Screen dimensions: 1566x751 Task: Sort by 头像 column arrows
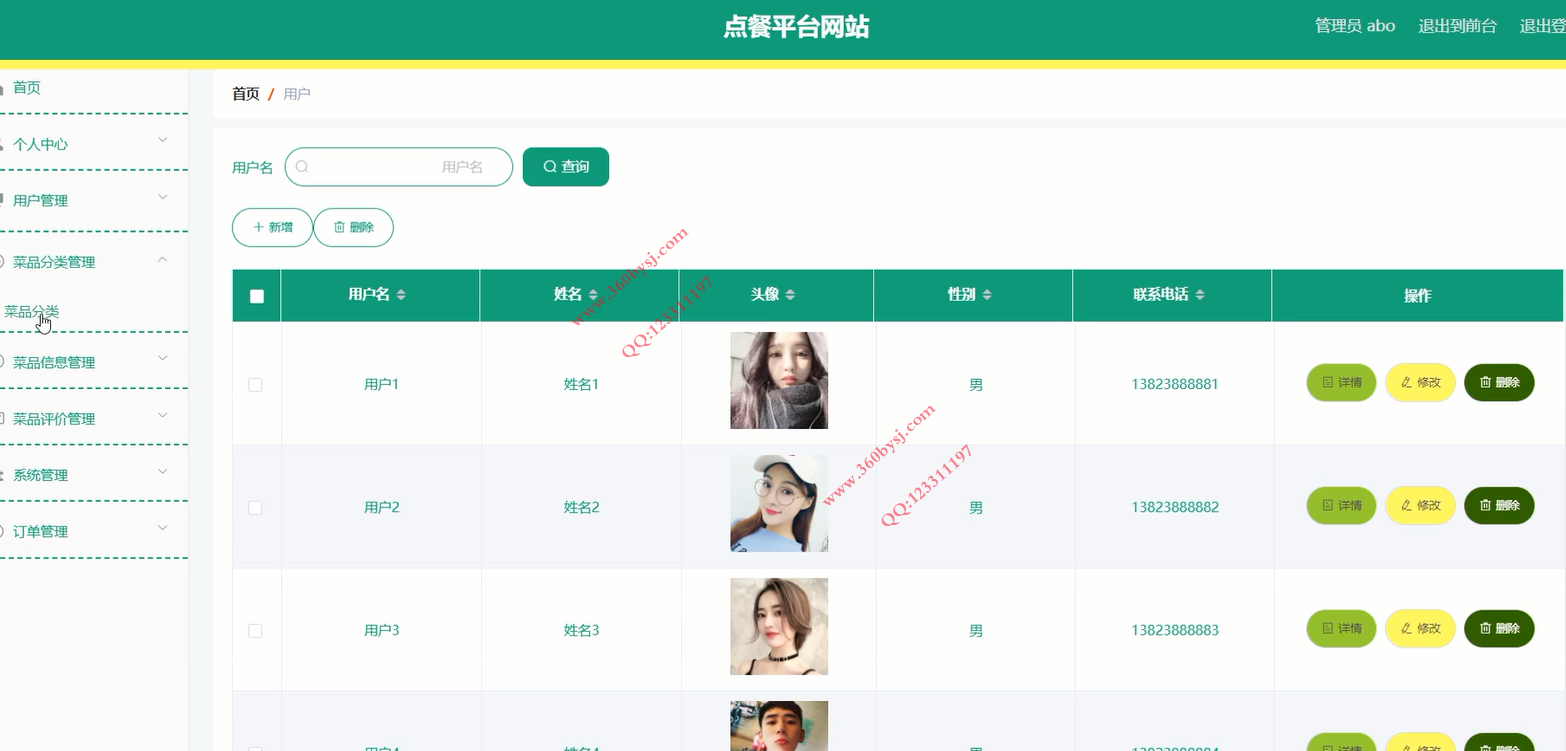[790, 295]
